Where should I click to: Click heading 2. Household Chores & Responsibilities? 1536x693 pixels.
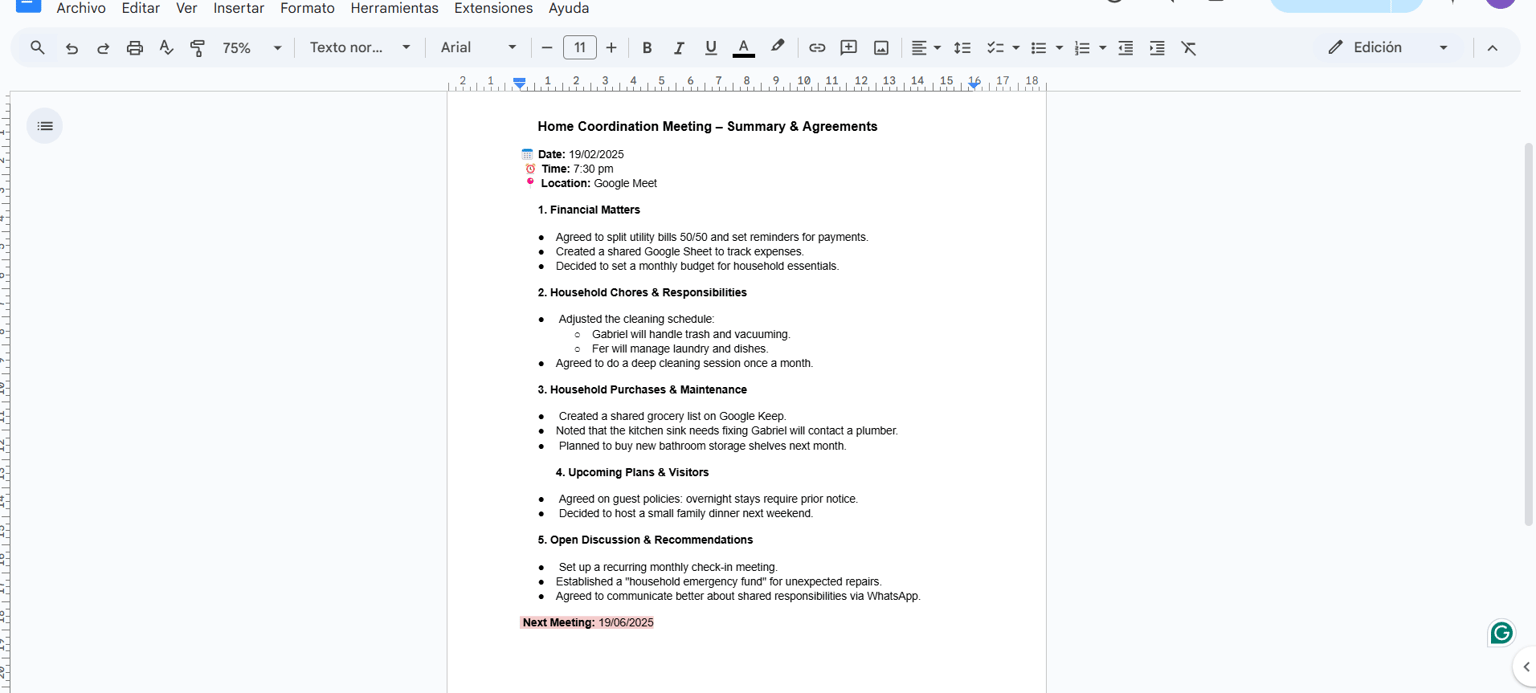(x=642, y=293)
